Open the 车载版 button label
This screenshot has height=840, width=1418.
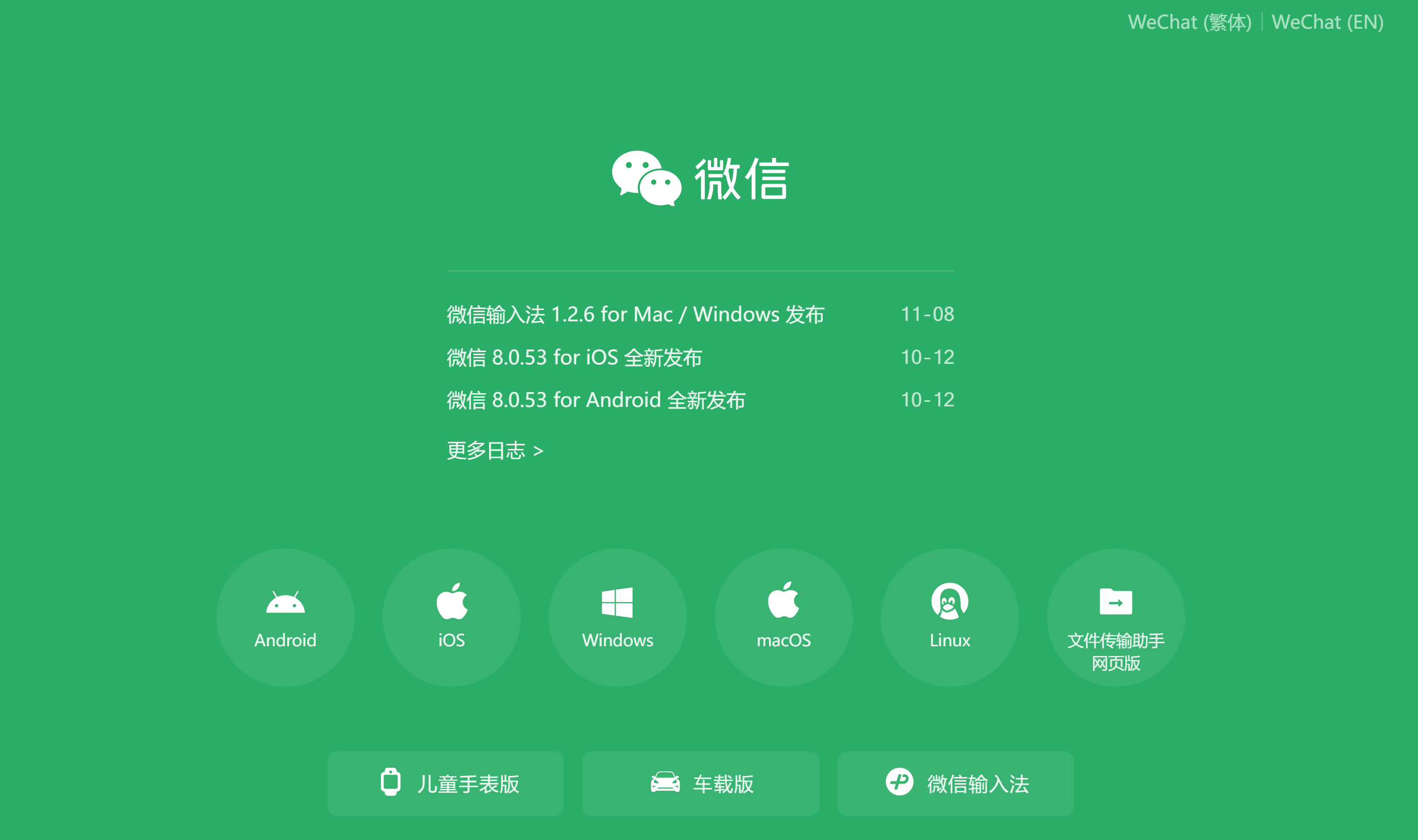pos(723,784)
